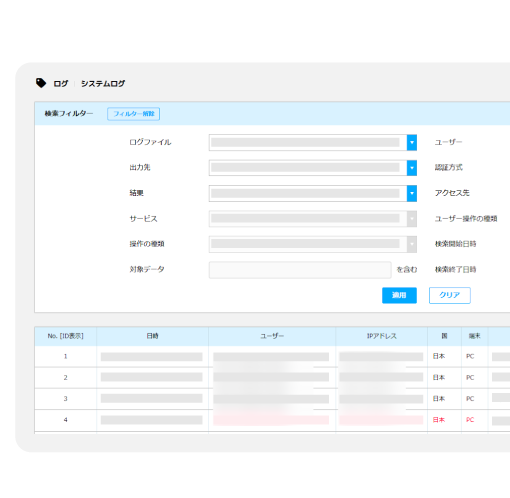Screen dimensions: 510x498
Task: Select the ログ breadcrumb item
Action: (x=61, y=83)
